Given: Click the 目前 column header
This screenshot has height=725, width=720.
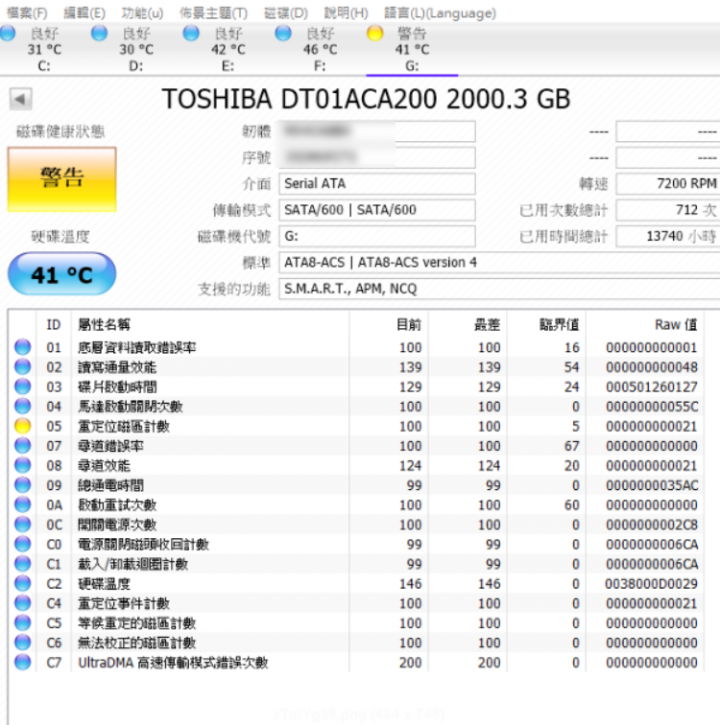Looking at the screenshot, I should [389, 325].
